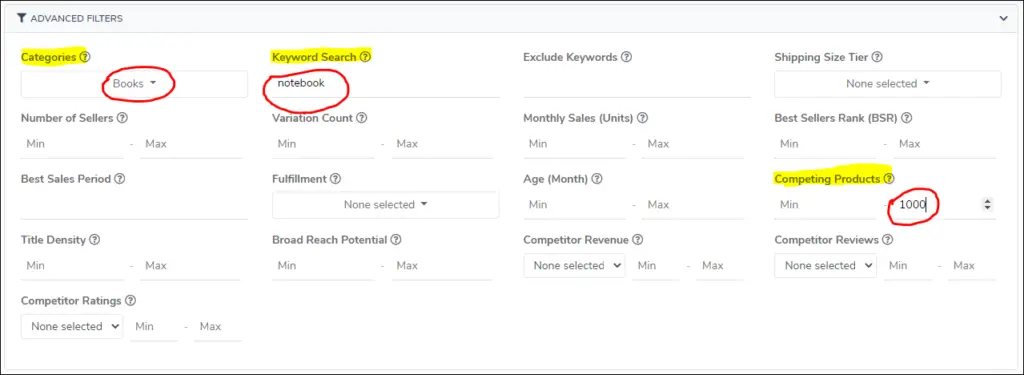This screenshot has width=1024, height=375.
Task: Click the Number of Sellers Max field
Action: pos(191,144)
